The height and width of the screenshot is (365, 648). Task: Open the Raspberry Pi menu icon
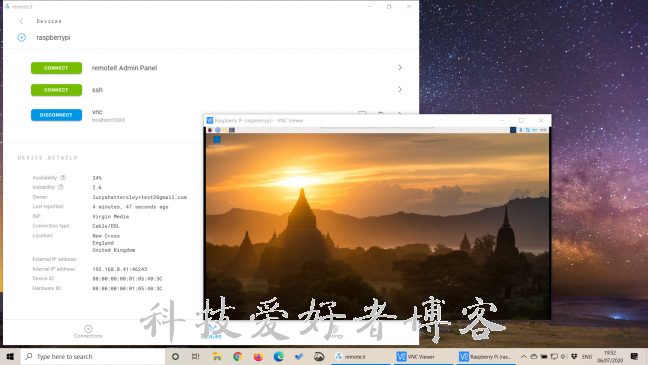(210, 130)
